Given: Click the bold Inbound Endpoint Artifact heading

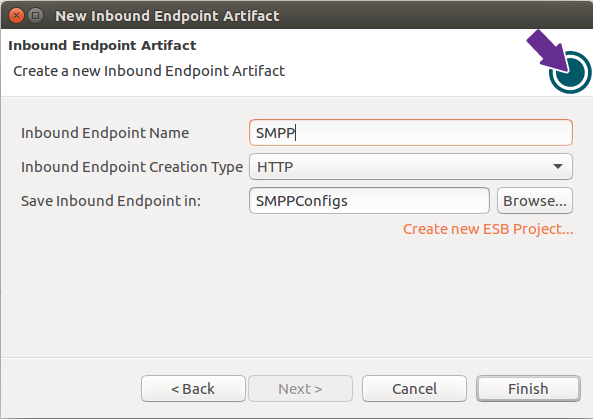Looking at the screenshot, I should tap(102, 45).
